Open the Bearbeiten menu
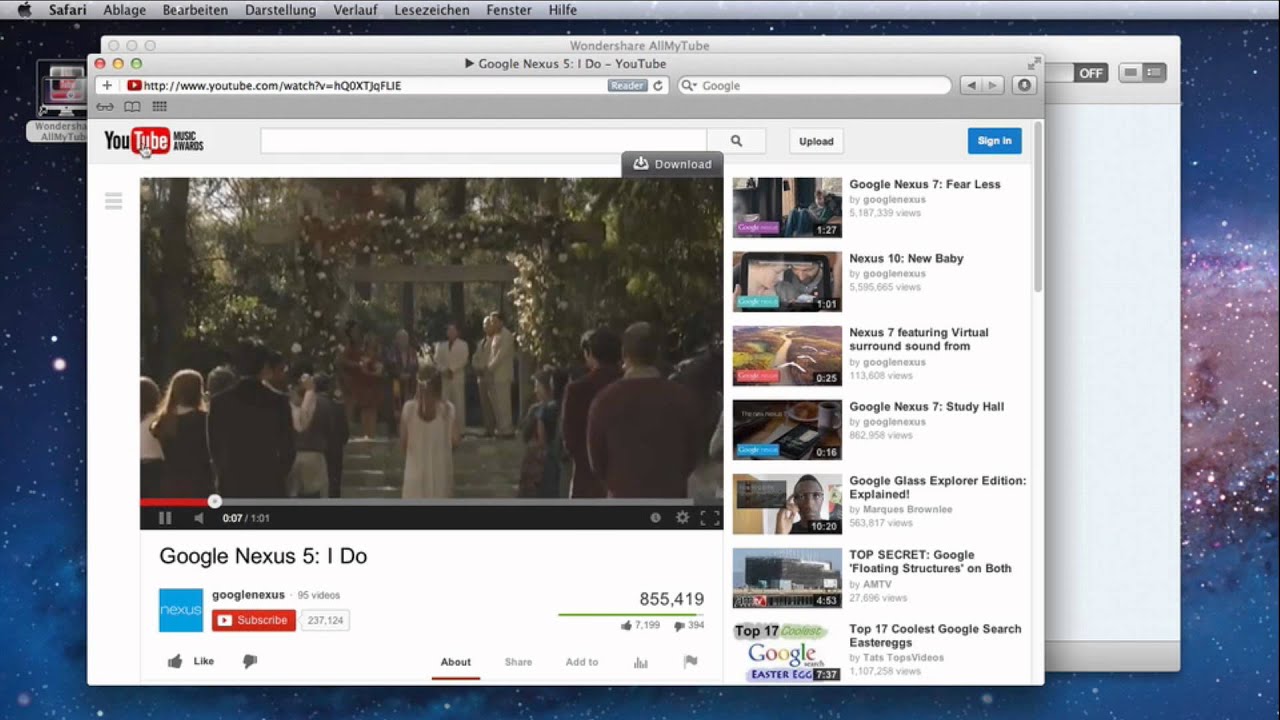The image size is (1280, 720). tap(195, 10)
